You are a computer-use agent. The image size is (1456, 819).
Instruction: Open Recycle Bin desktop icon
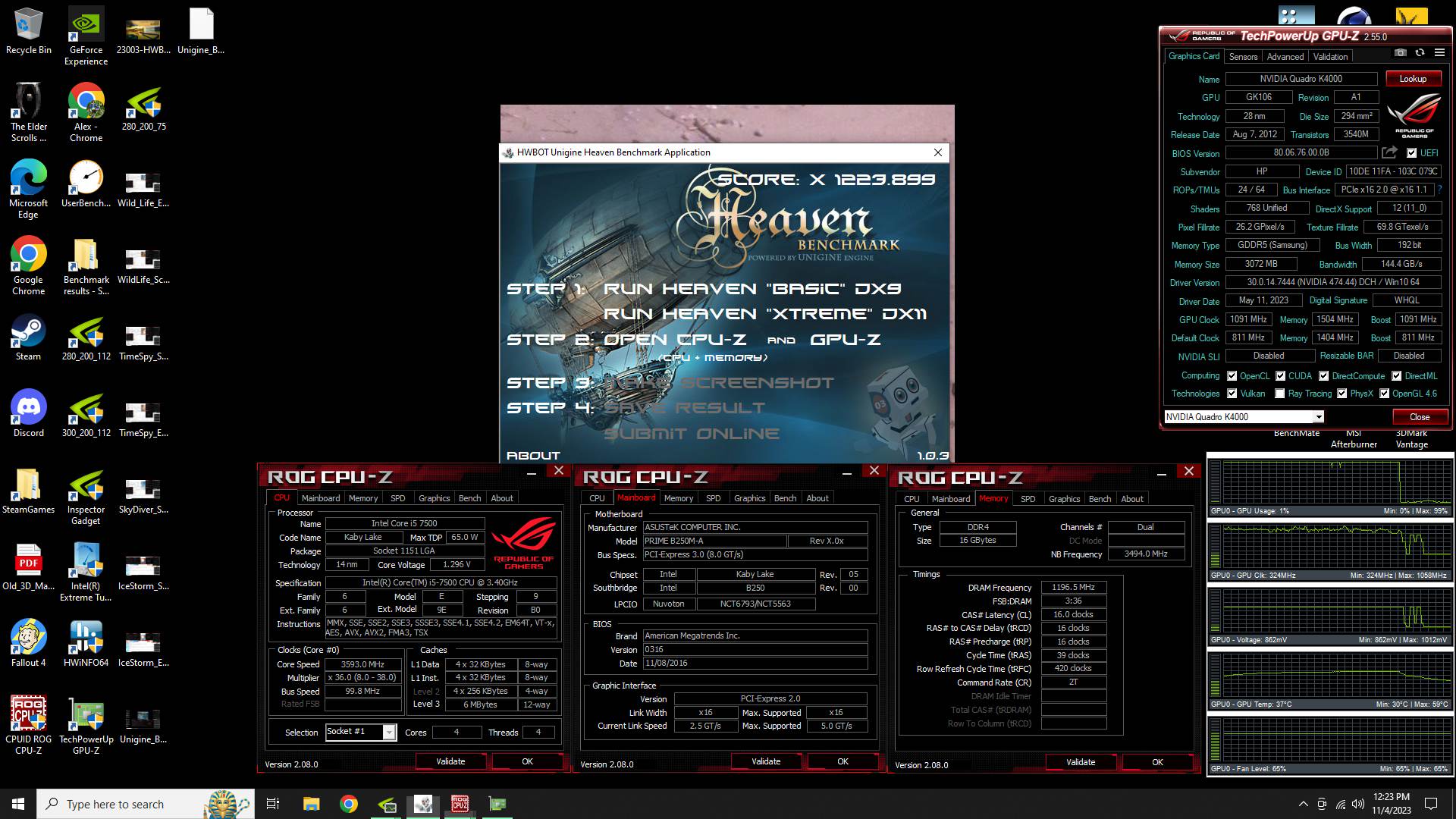coord(29,31)
